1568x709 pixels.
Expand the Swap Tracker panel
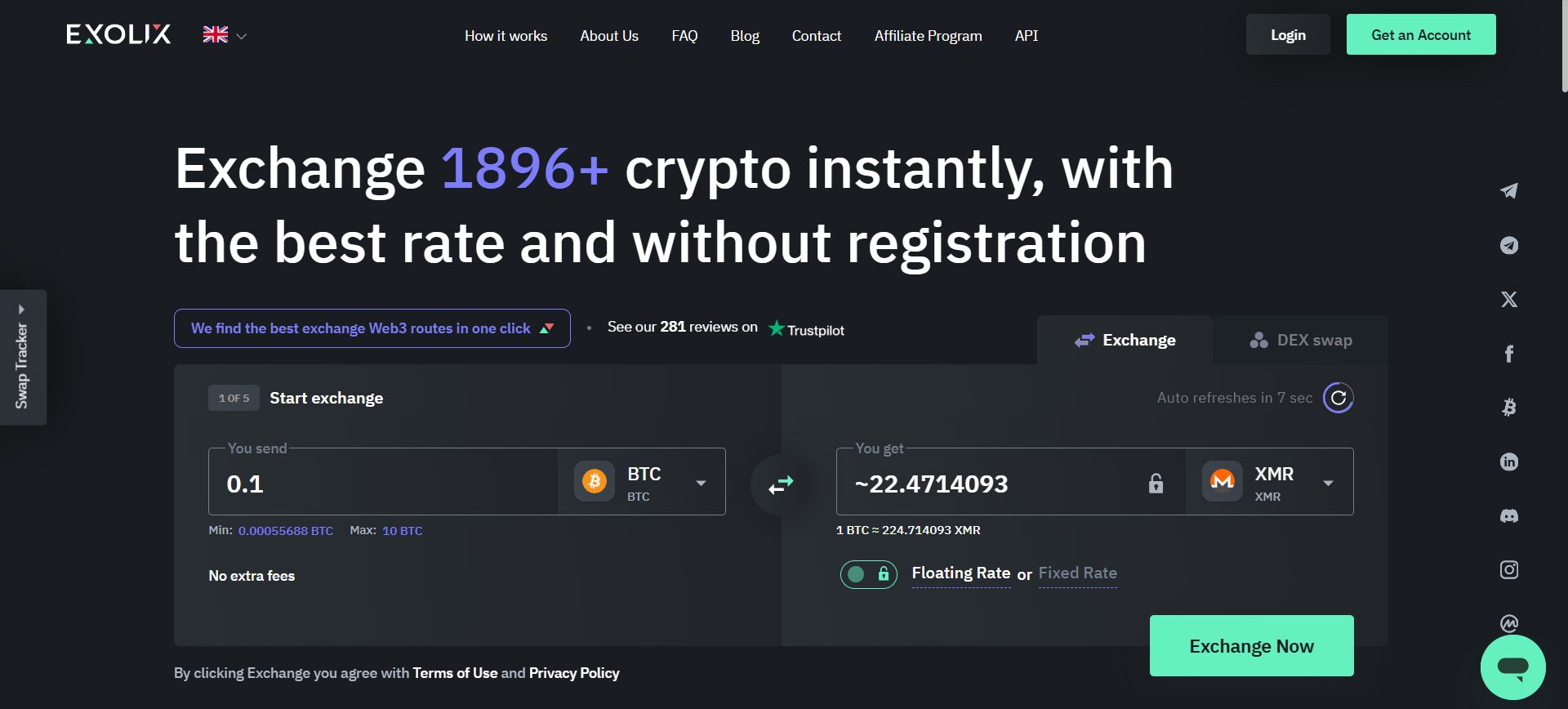[22, 357]
